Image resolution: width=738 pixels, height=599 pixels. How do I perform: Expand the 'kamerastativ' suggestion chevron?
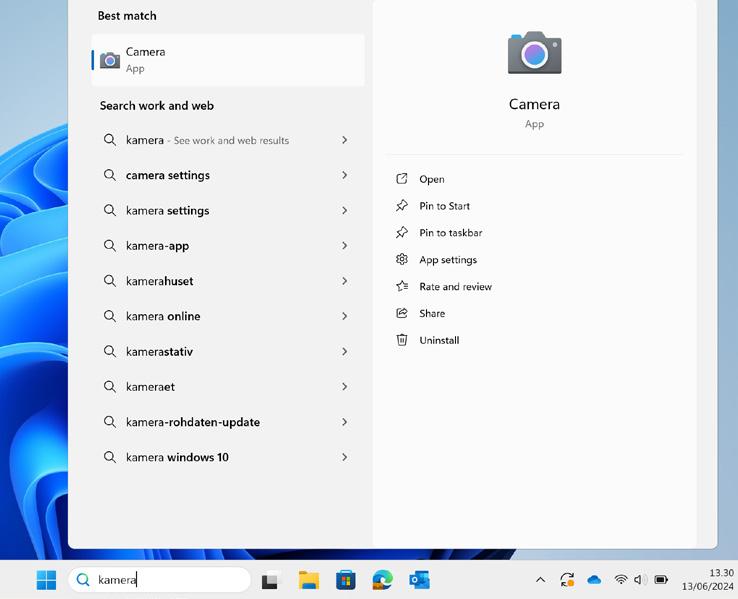[345, 351]
